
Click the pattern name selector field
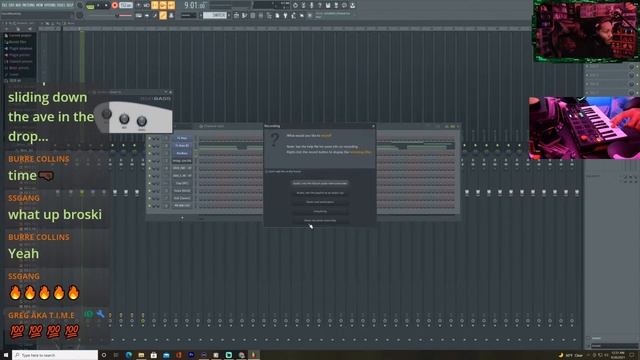point(215,15)
